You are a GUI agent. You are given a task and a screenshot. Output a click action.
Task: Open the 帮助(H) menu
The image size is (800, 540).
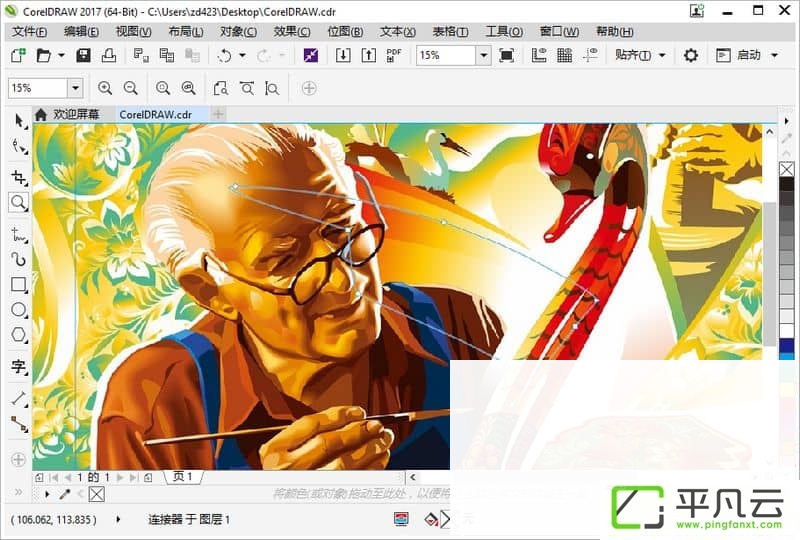(615, 32)
